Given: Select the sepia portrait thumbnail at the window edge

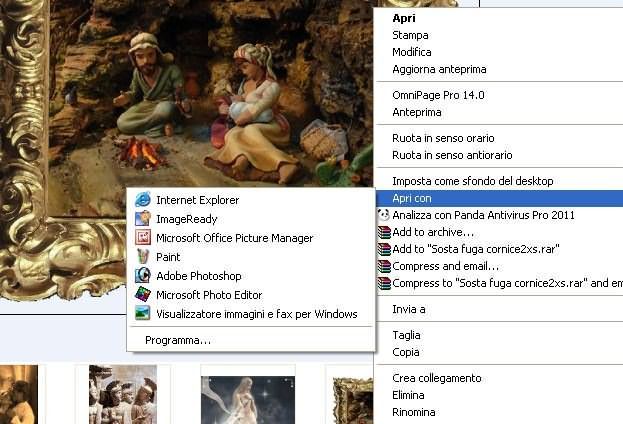Looking at the screenshot, I should [19, 395].
